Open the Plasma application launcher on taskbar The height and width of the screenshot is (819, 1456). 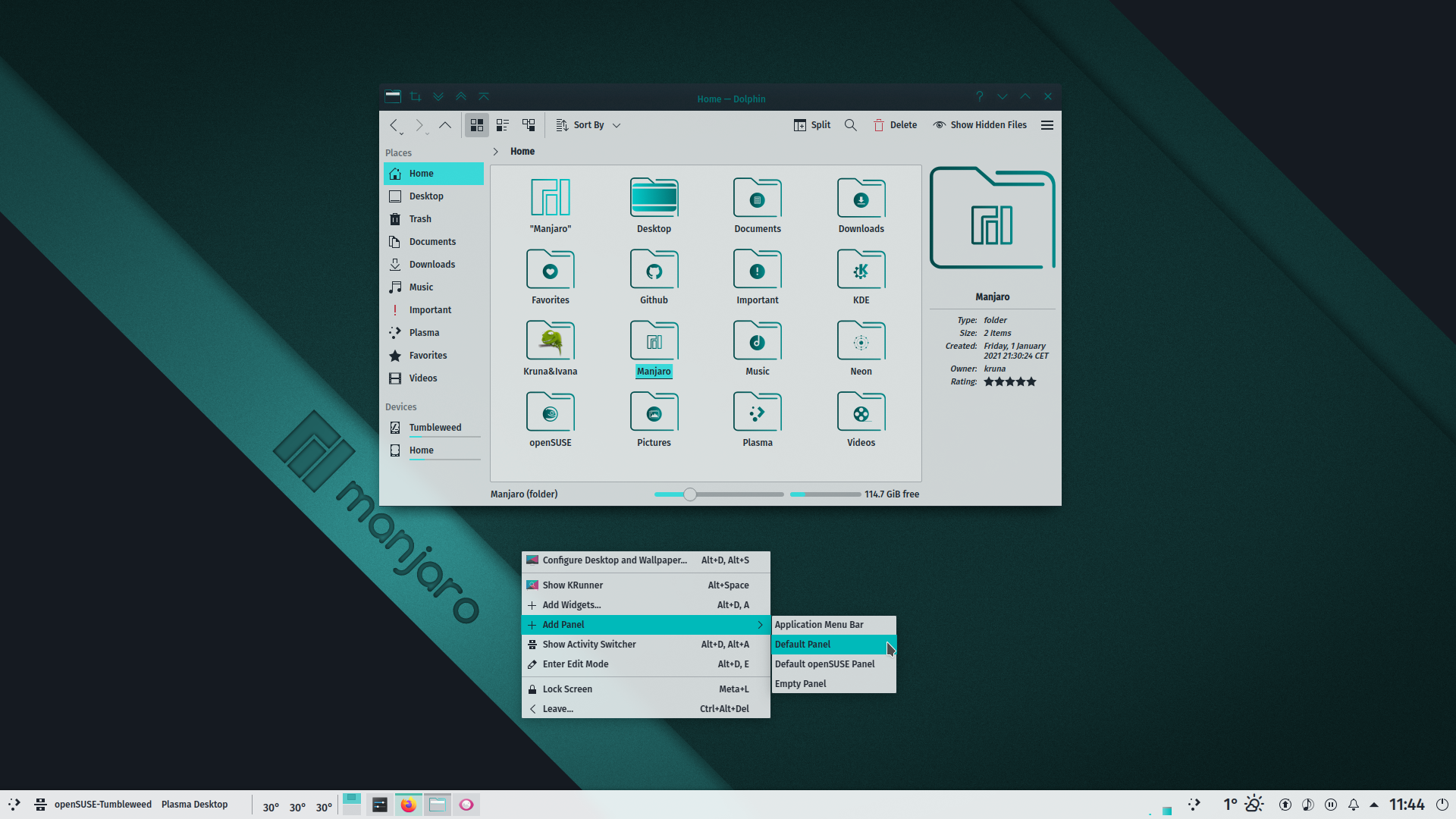pos(14,805)
